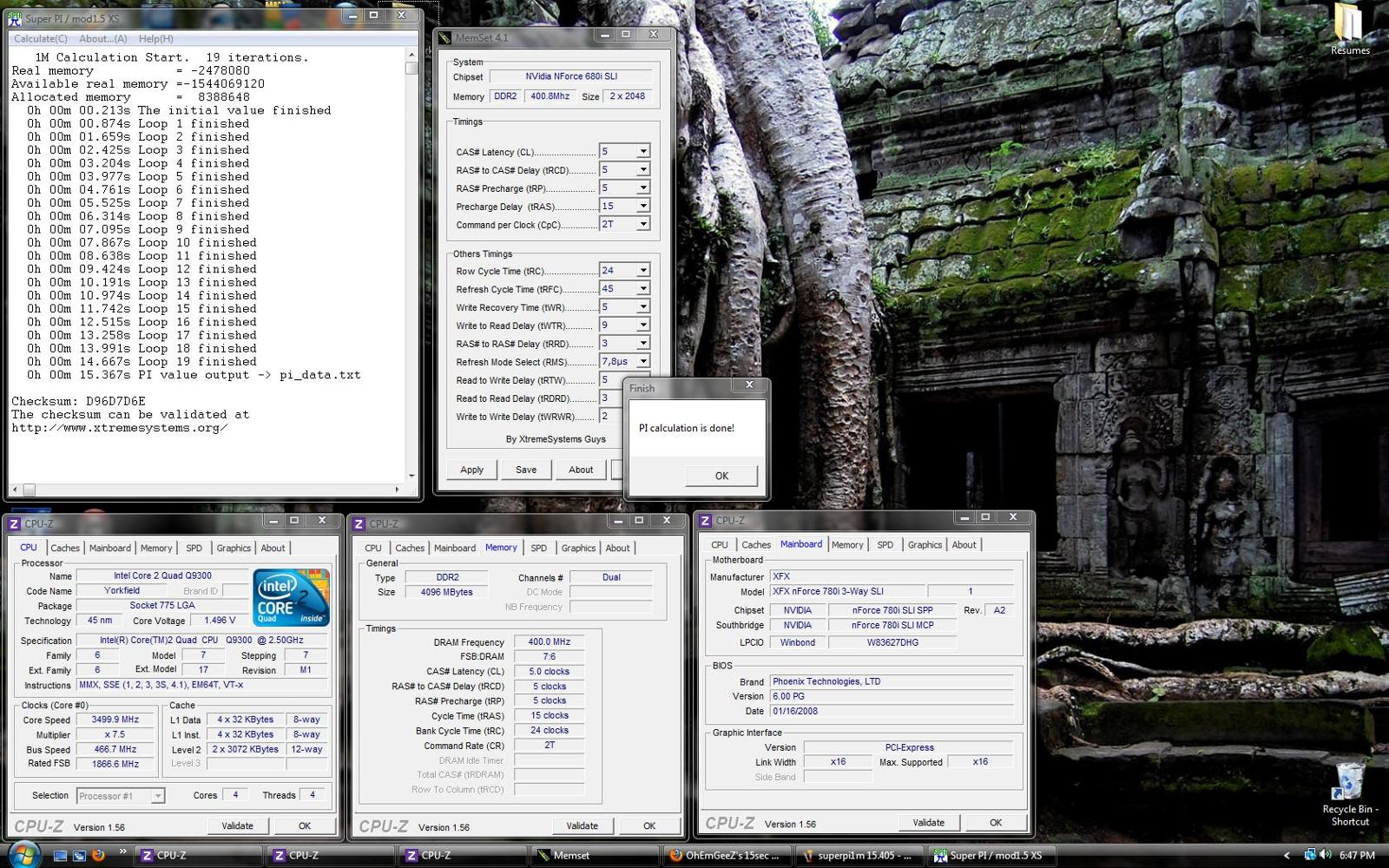Click Apply in the MemSet window

(472, 470)
